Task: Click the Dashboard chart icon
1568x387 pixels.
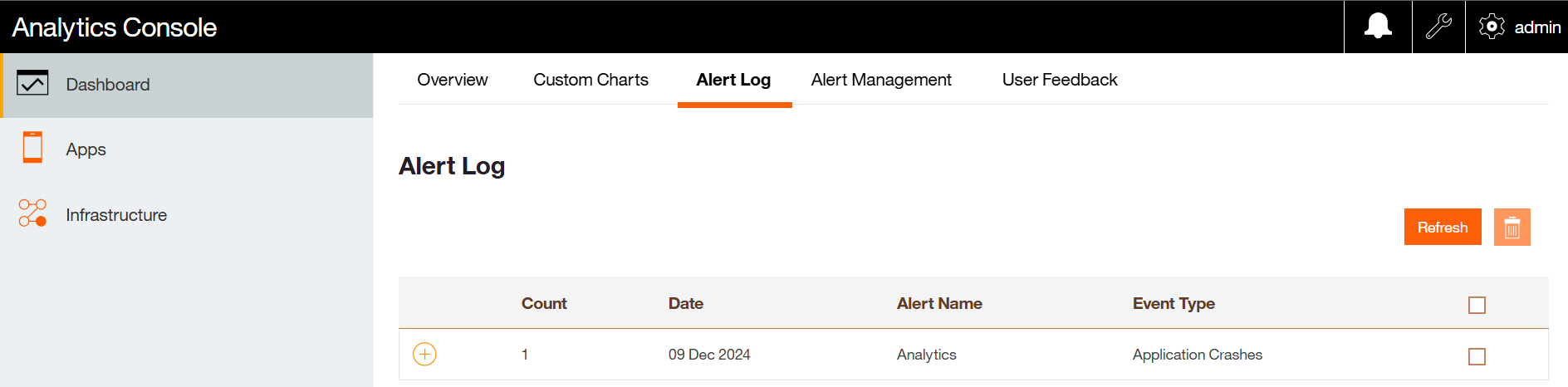Action: [x=32, y=83]
